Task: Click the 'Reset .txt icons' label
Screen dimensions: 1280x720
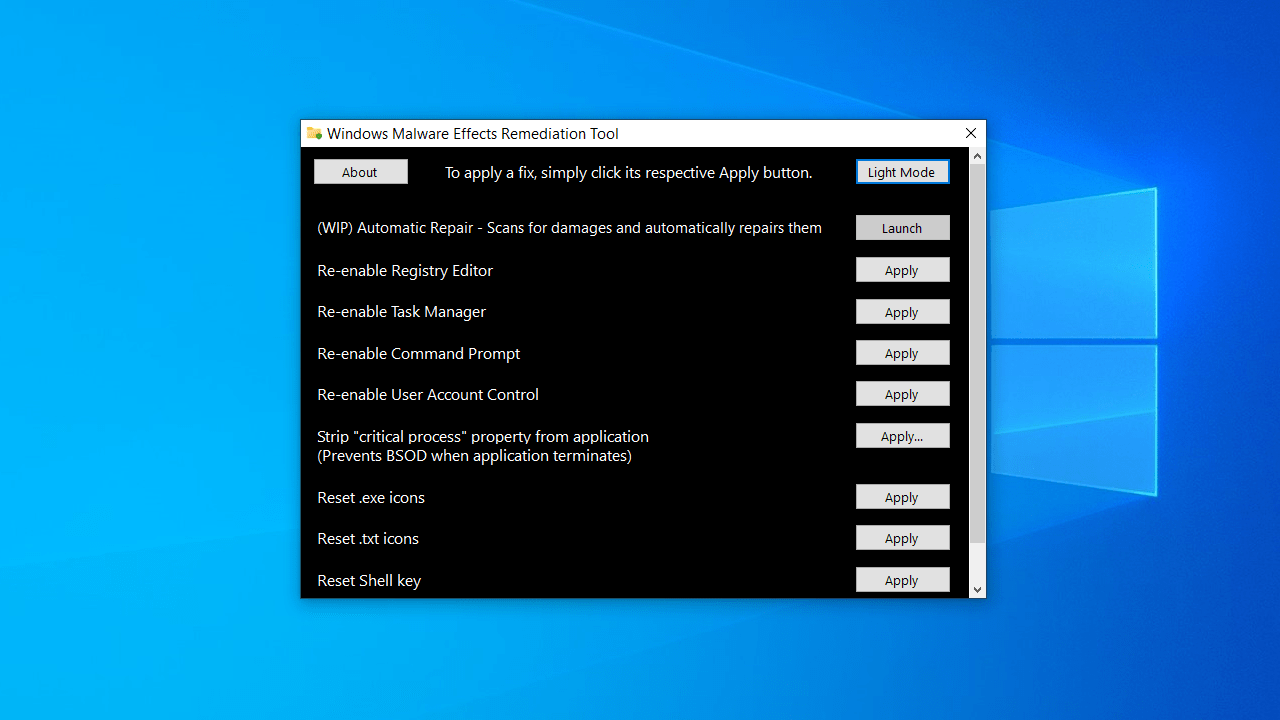Action: coord(368,538)
